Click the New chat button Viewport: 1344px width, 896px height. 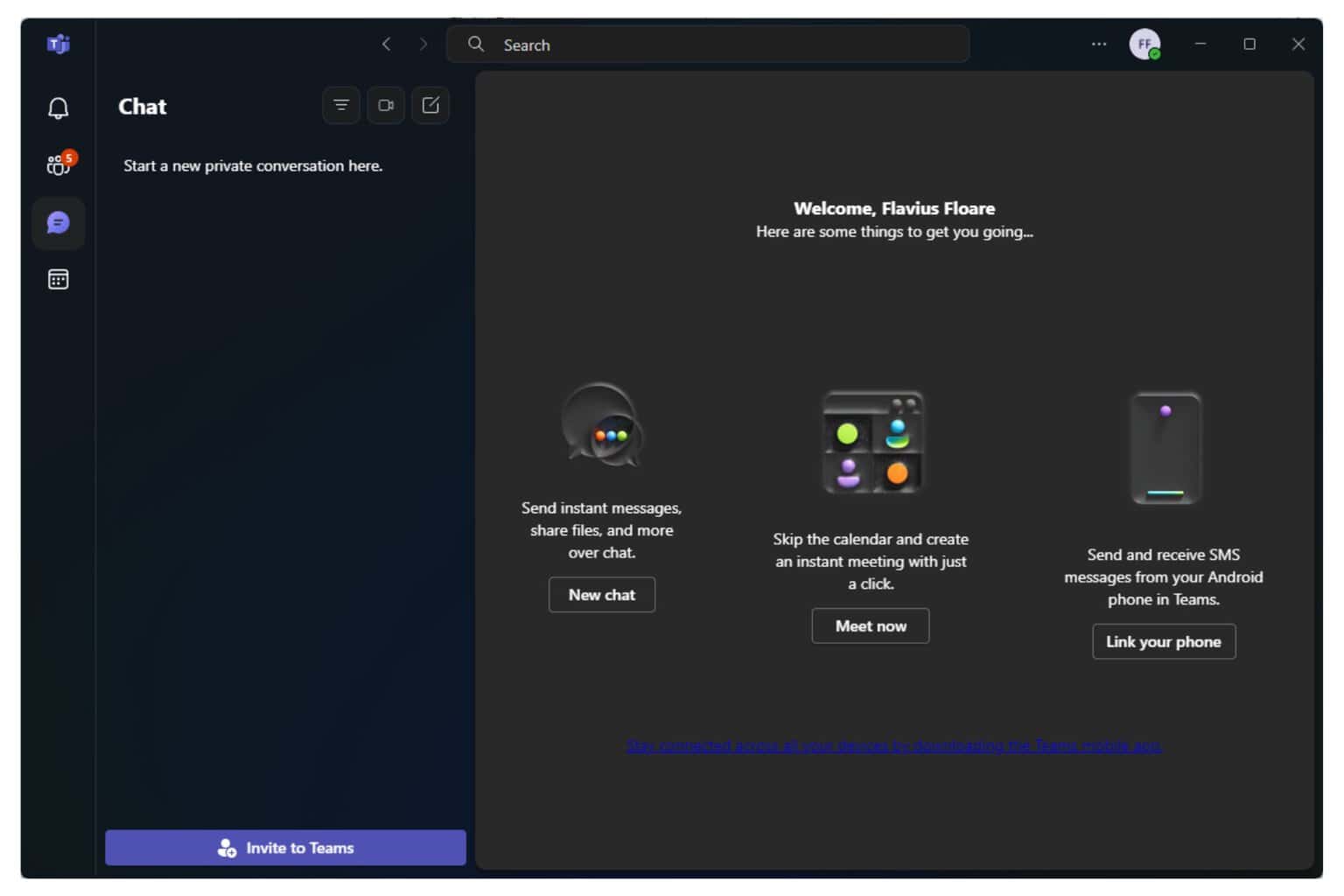click(601, 594)
